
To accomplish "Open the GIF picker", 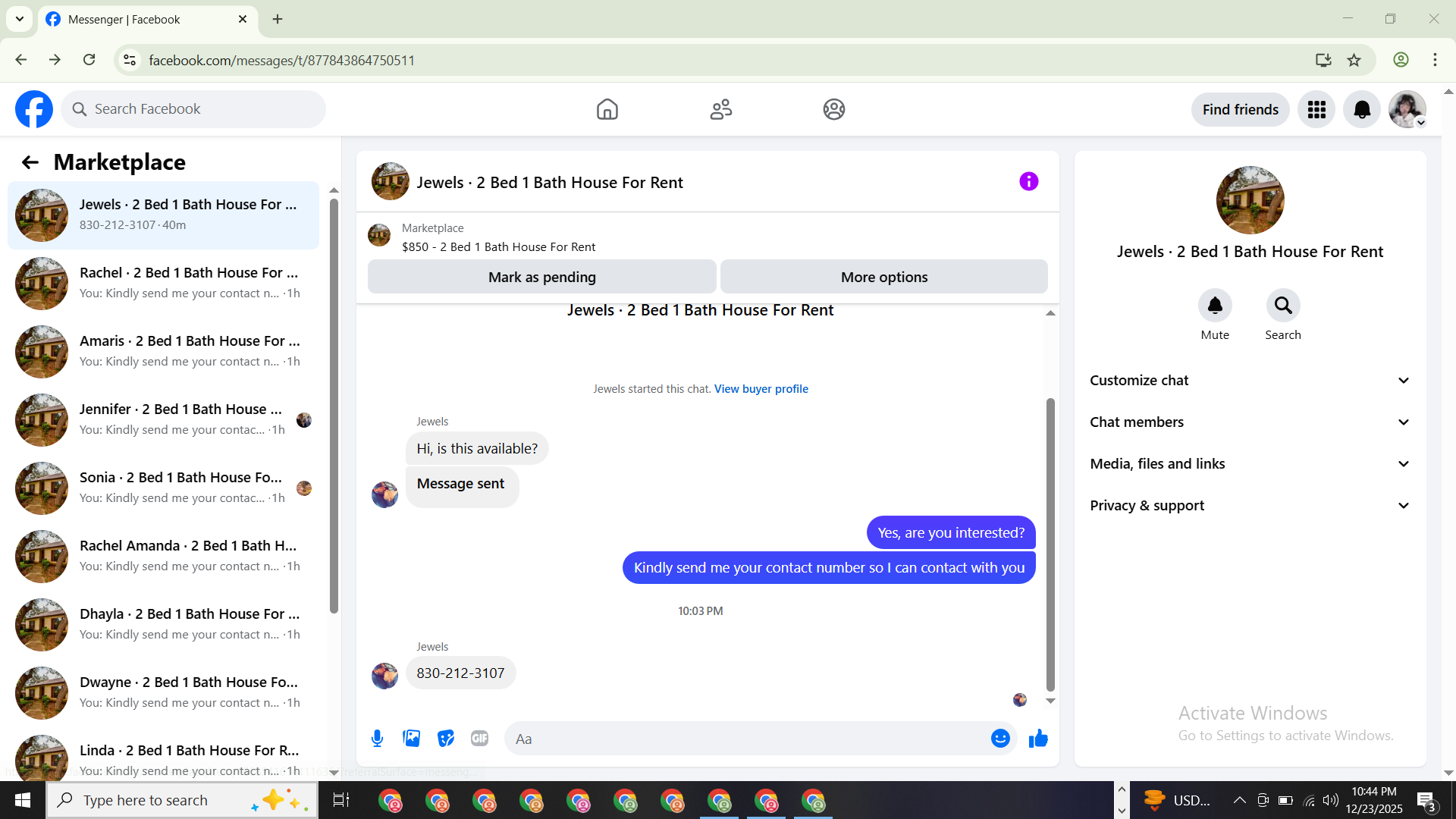I will [x=479, y=739].
